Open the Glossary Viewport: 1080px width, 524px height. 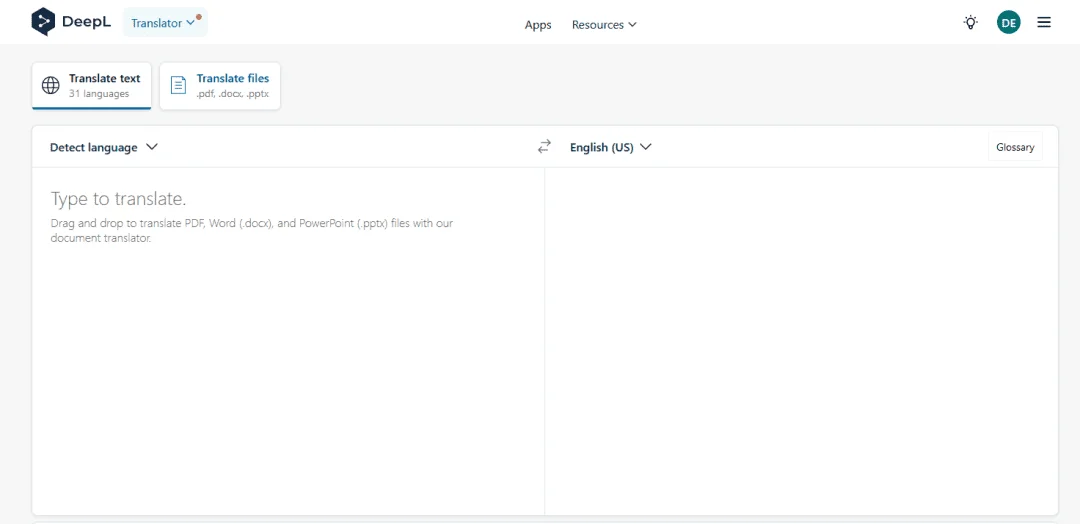point(1015,147)
